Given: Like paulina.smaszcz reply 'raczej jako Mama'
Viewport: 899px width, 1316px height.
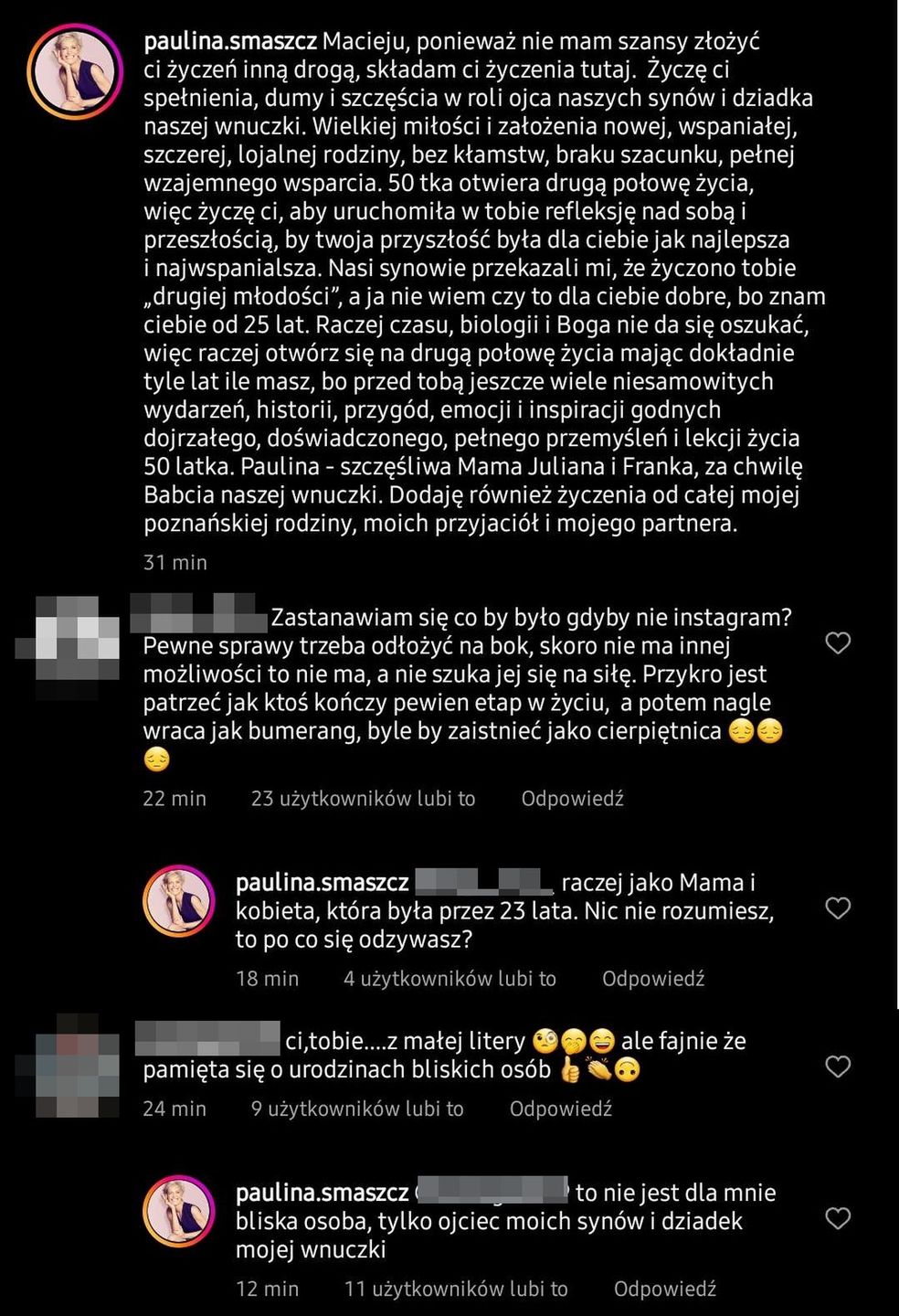Looking at the screenshot, I should point(838,907).
